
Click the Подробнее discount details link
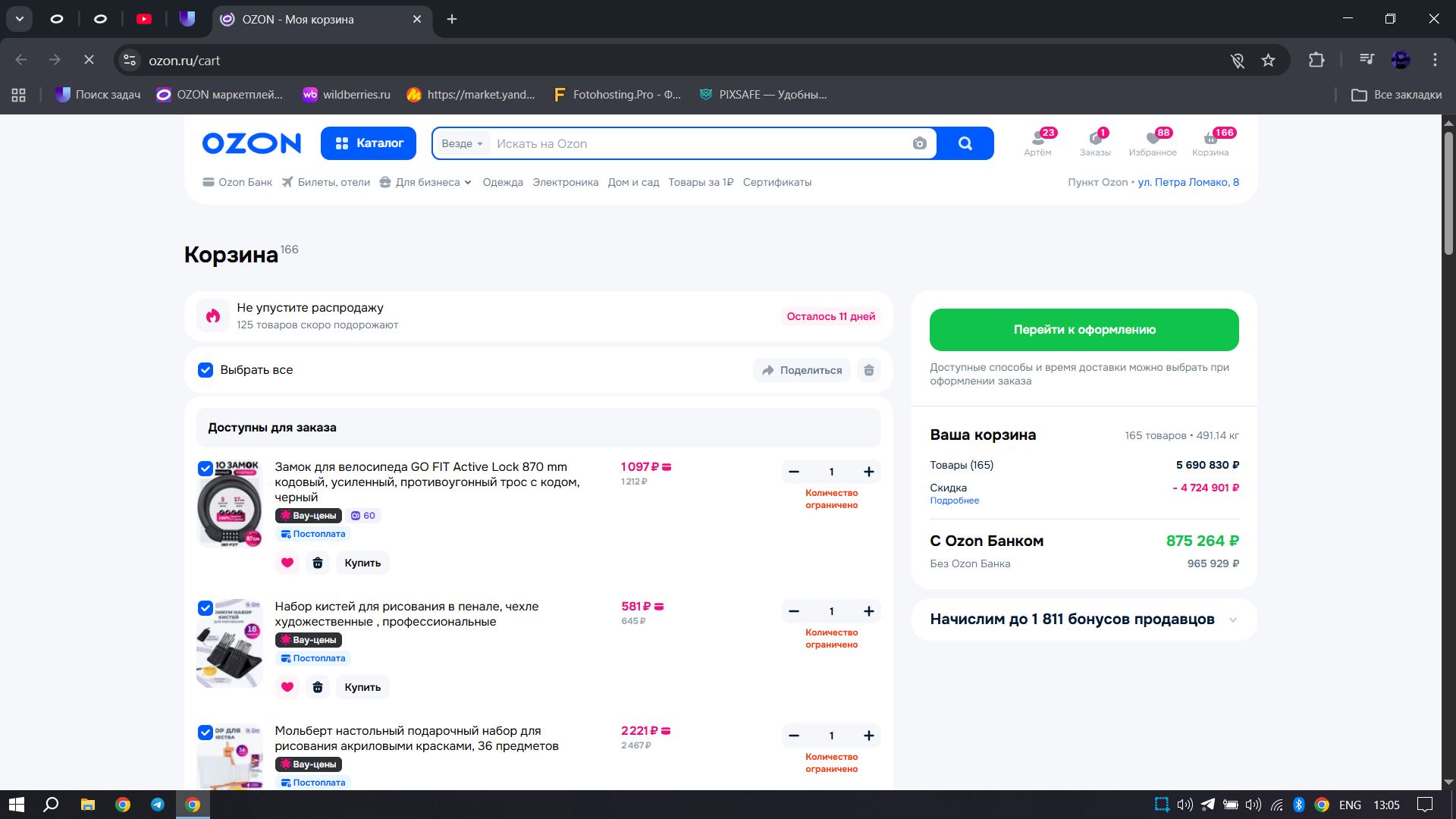coord(954,500)
